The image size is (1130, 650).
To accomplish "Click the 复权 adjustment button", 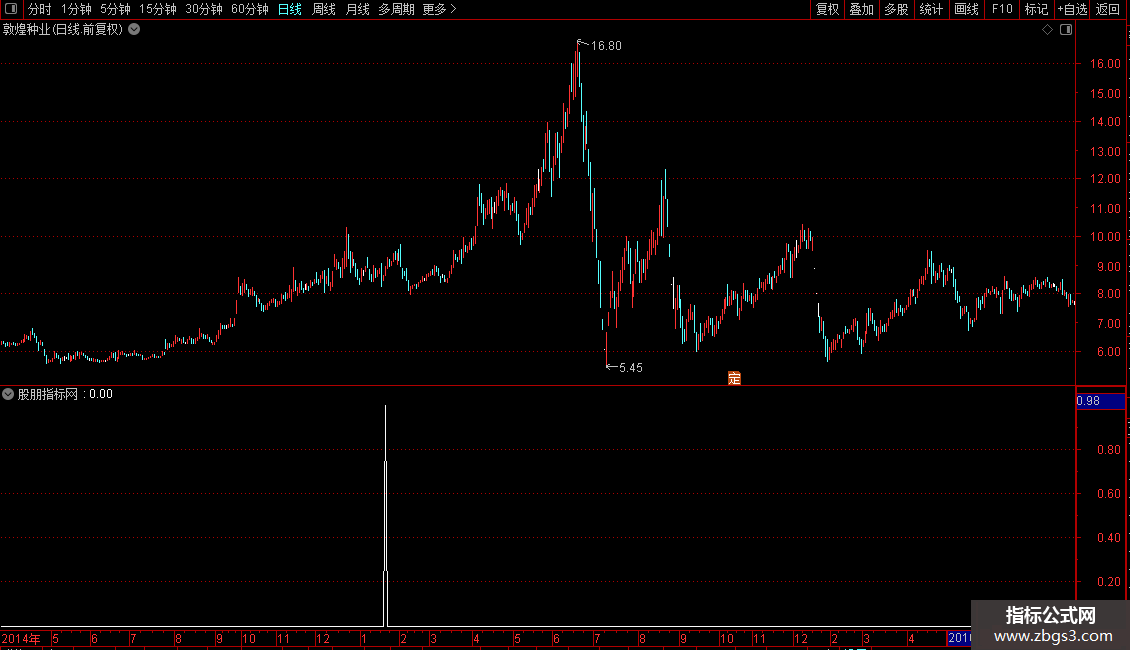I will tap(827, 9).
